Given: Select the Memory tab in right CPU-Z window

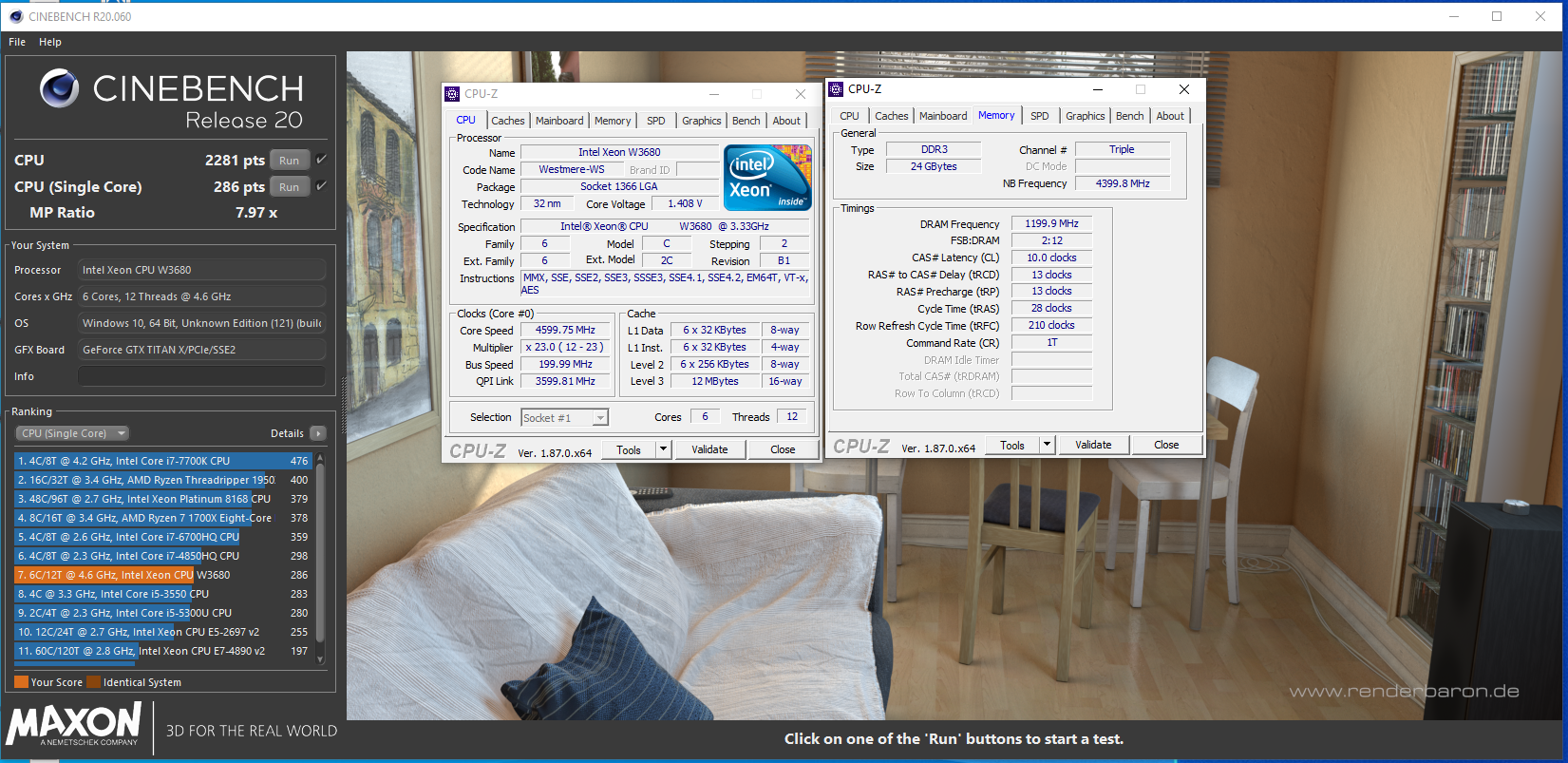Looking at the screenshot, I should click(996, 115).
